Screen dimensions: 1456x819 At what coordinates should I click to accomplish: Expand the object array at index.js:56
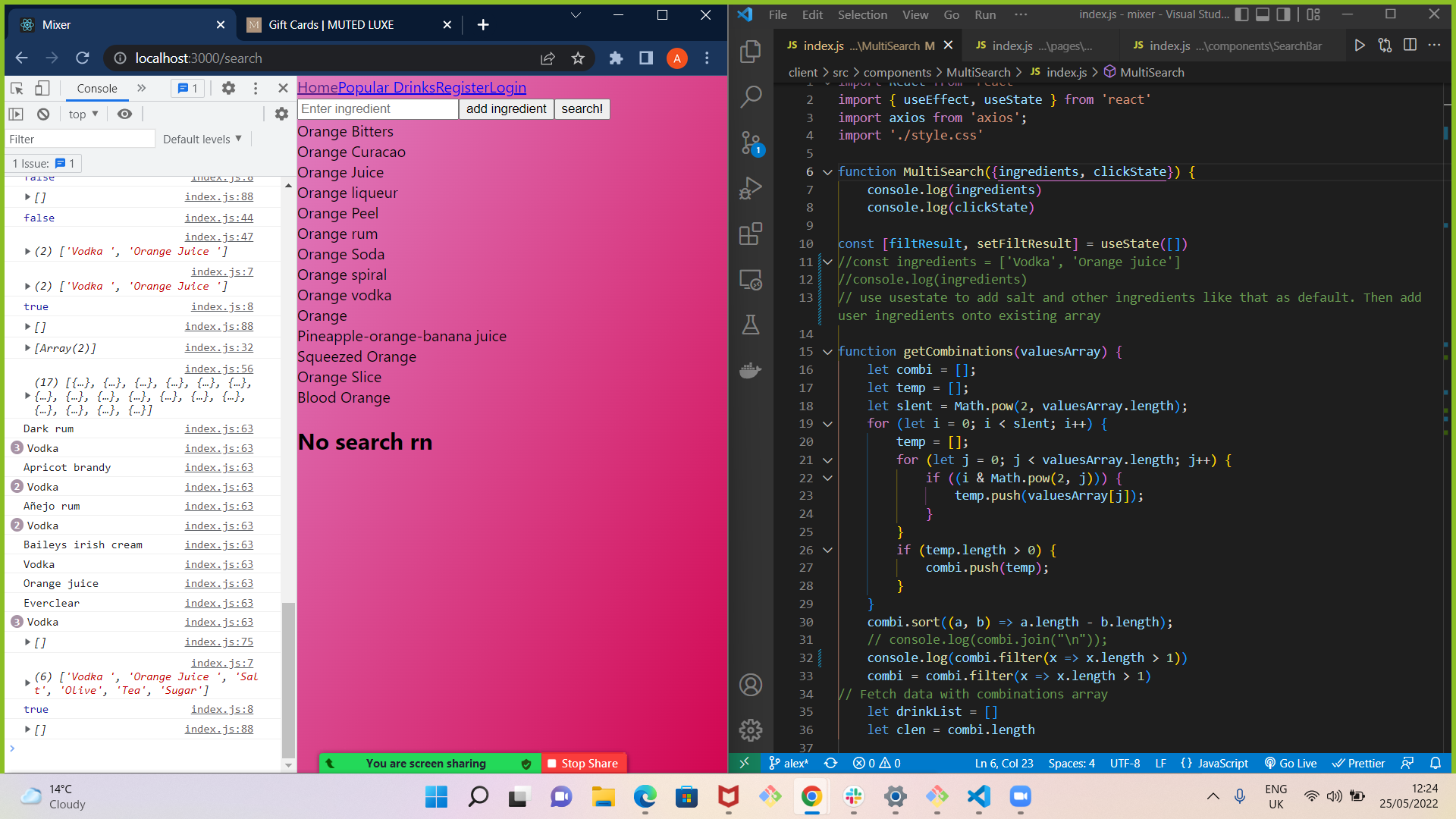pos(27,396)
